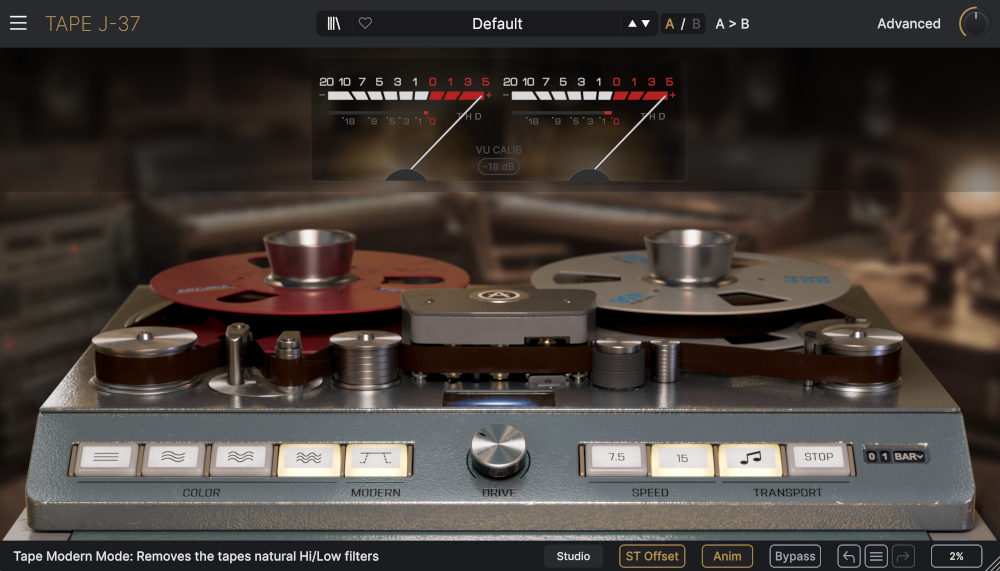This screenshot has height=571, width=1000.
Task: Favorite the preset with heart icon
Action: 365,24
